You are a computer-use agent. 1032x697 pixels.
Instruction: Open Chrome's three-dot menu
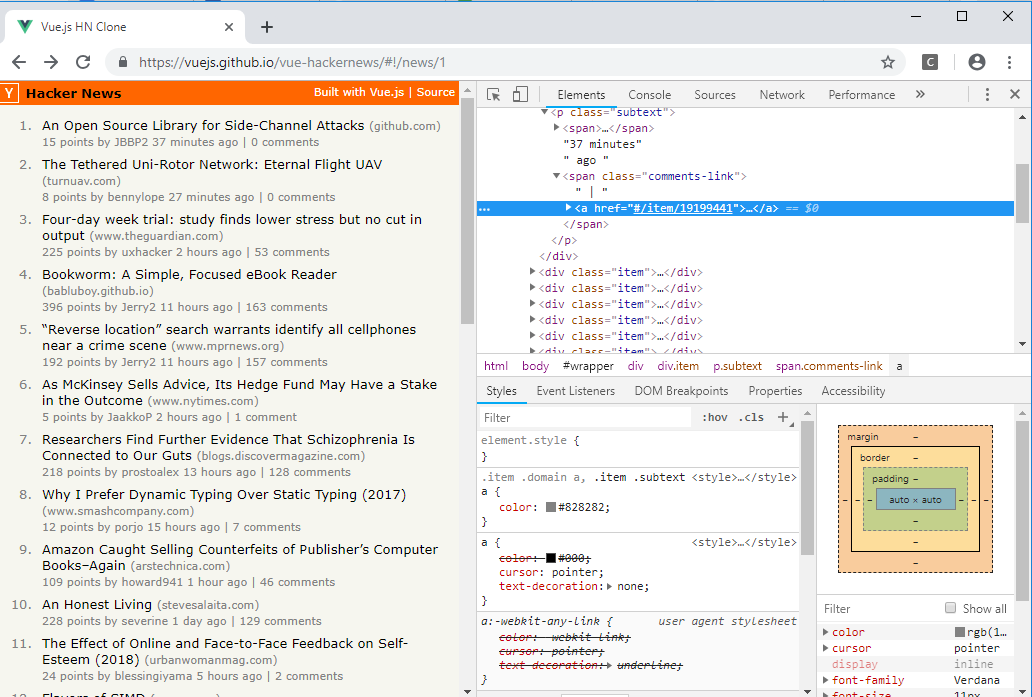pos(1009,63)
